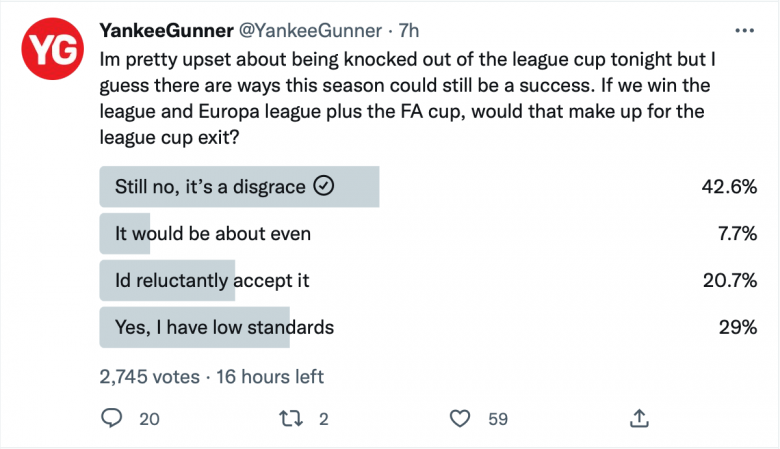Open the @YankeeGunner handle link
Screen dimensions: 780x449
[x=310, y=30]
